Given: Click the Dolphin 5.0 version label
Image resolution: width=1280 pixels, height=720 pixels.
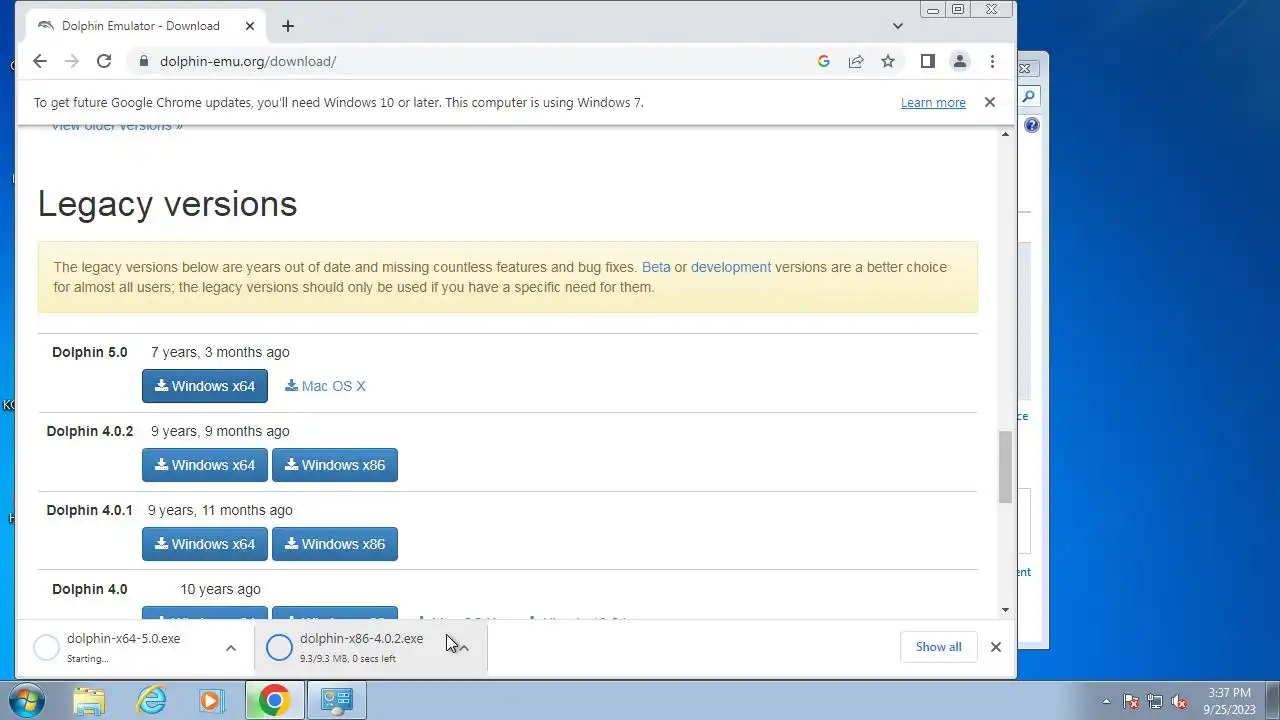Looking at the screenshot, I should tap(90, 352).
